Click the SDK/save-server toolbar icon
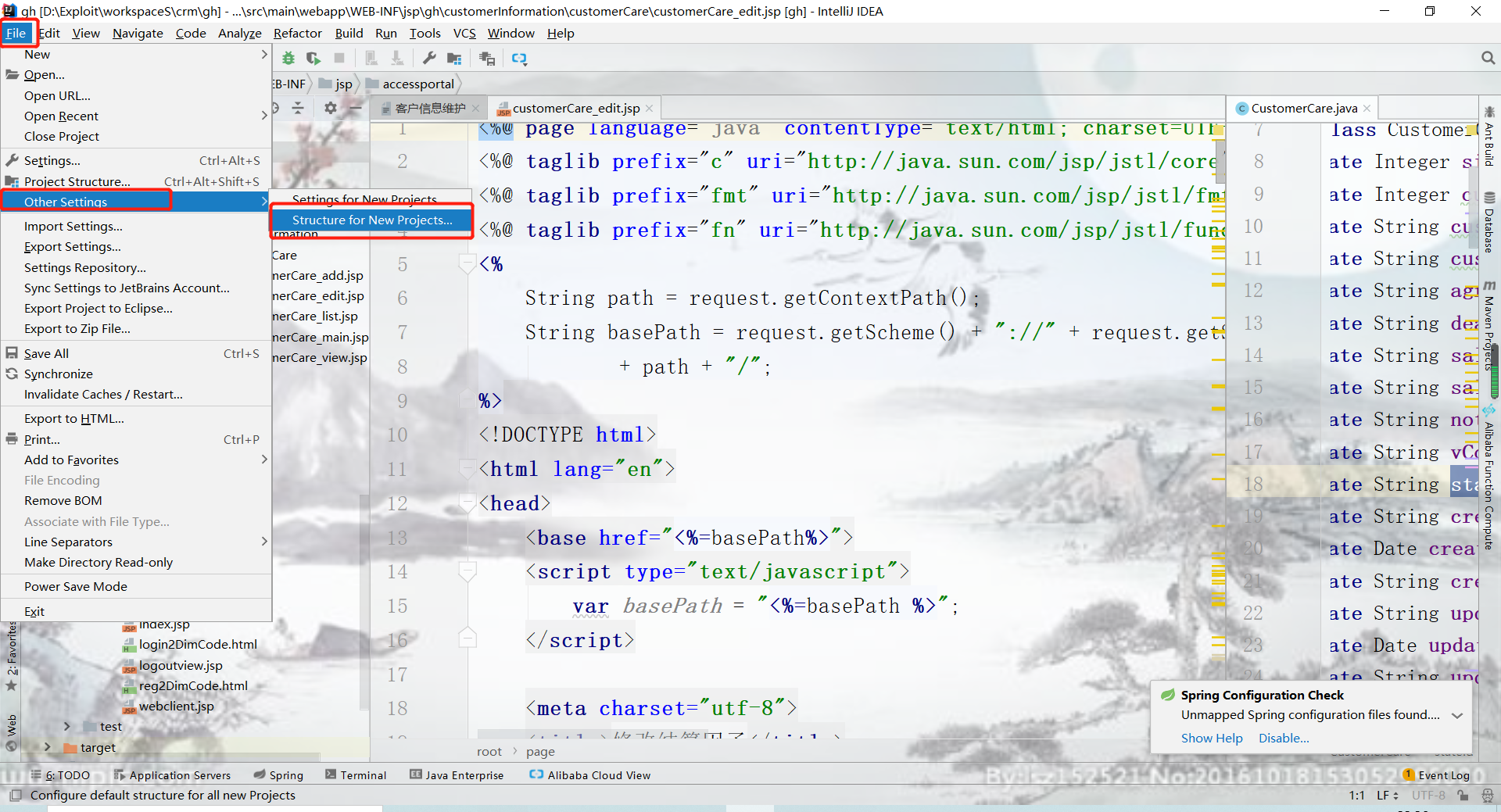This screenshot has height=812, width=1501. tap(487, 59)
